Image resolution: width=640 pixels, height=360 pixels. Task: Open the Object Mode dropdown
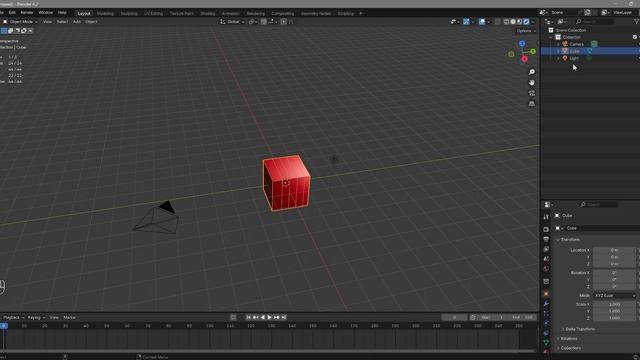20,22
